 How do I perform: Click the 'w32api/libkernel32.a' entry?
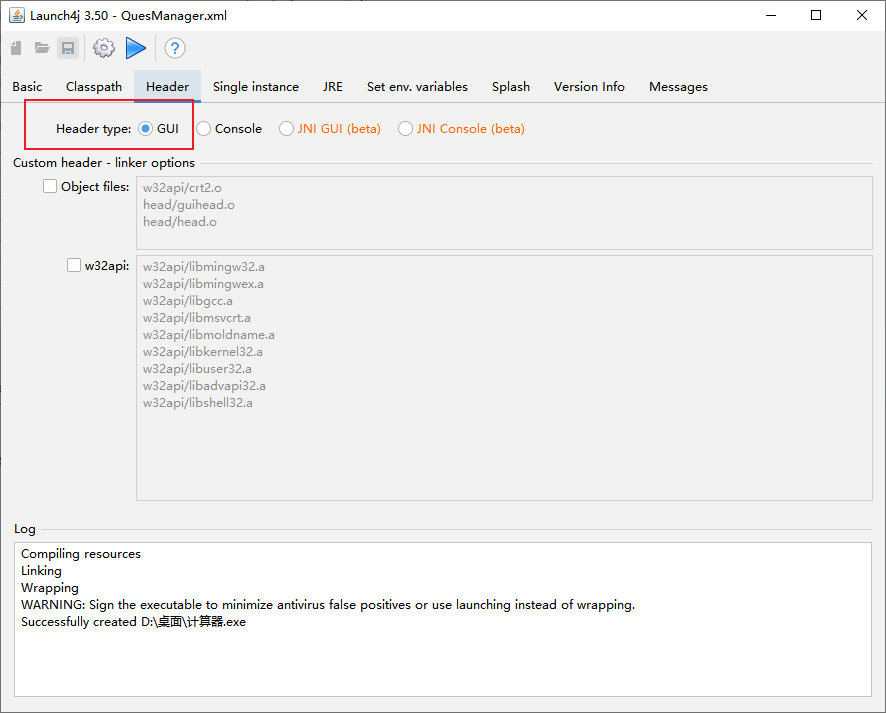click(x=202, y=352)
